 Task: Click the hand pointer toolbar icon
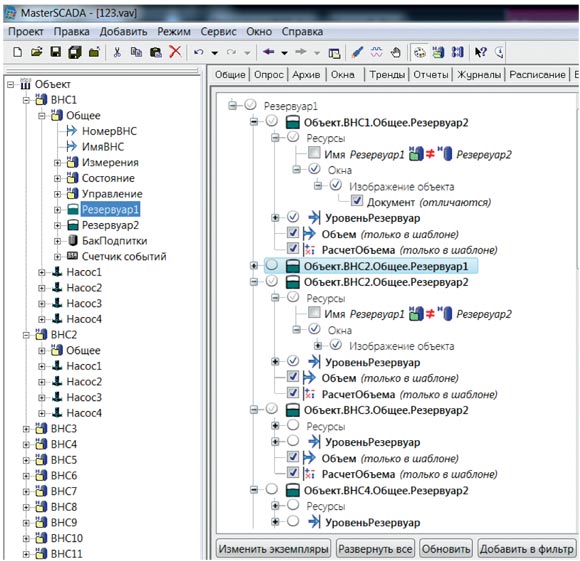pyautogui.click(x=396, y=52)
